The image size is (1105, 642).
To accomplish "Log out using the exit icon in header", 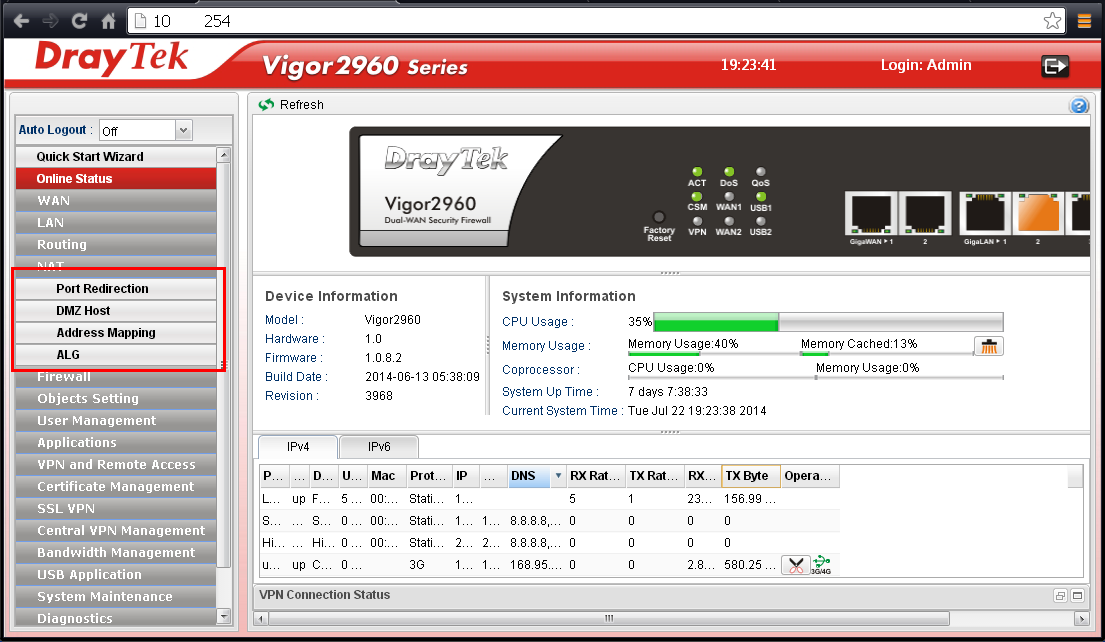I will [x=1055, y=66].
